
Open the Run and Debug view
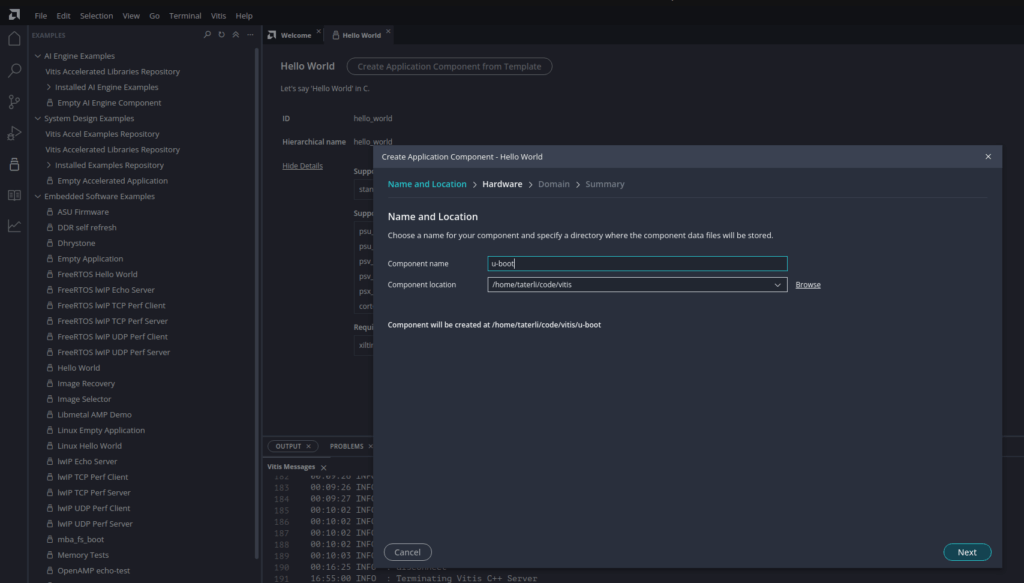coord(14,133)
